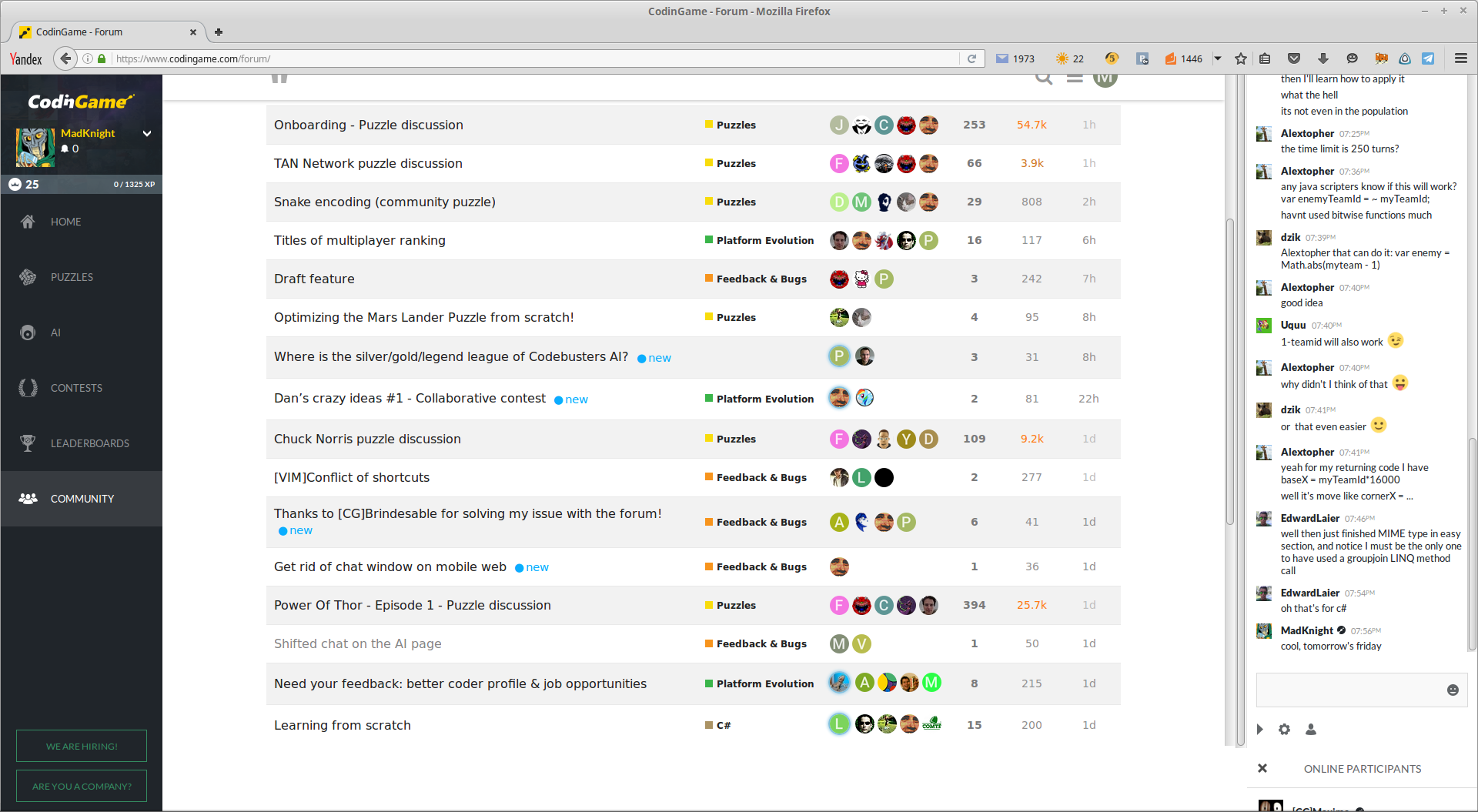1478x812 pixels.
Task: Bookmark this page with the star icon
Action: coord(1241,58)
